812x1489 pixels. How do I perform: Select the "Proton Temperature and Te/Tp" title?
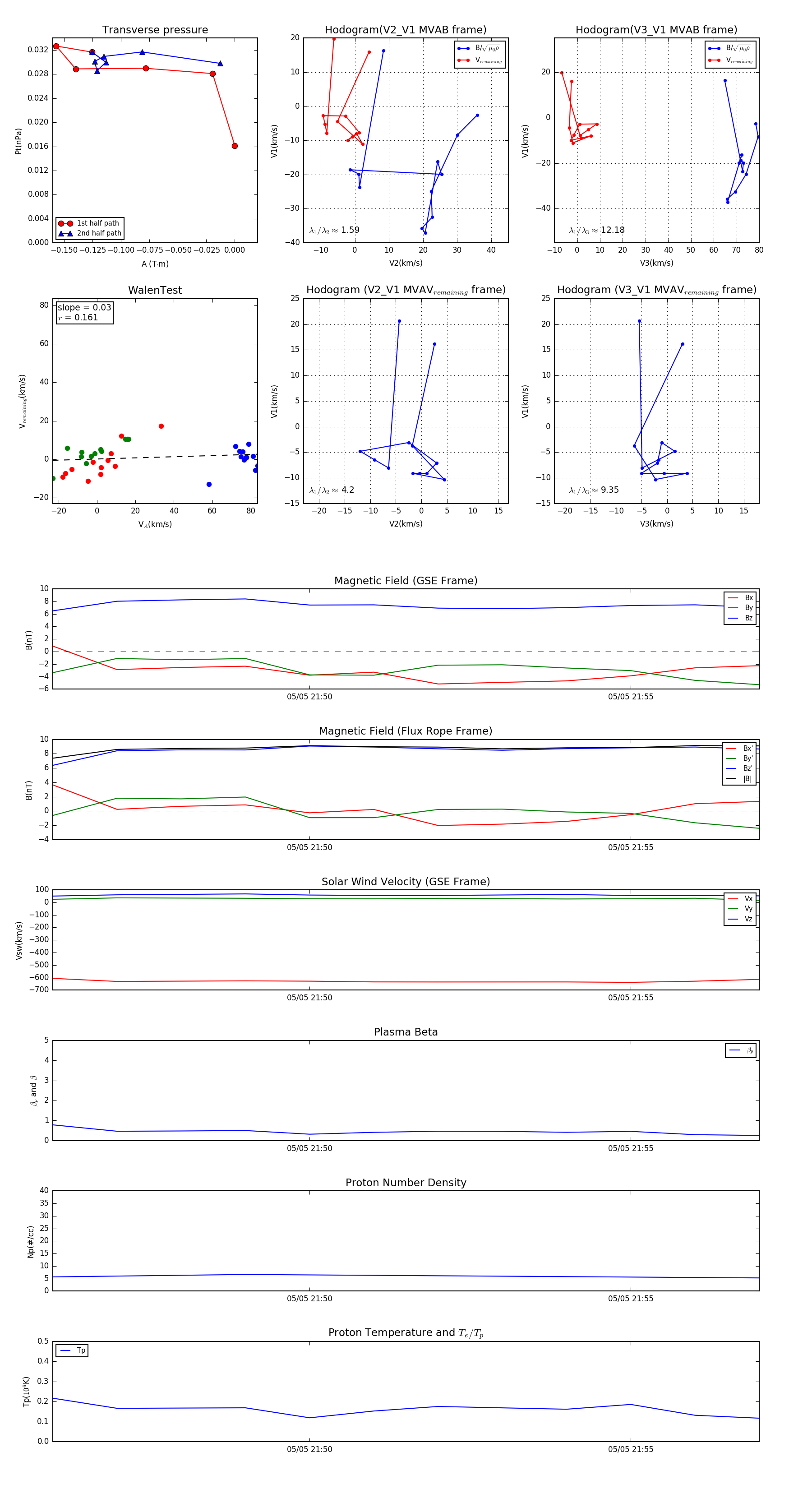click(x=406, y=1333)
